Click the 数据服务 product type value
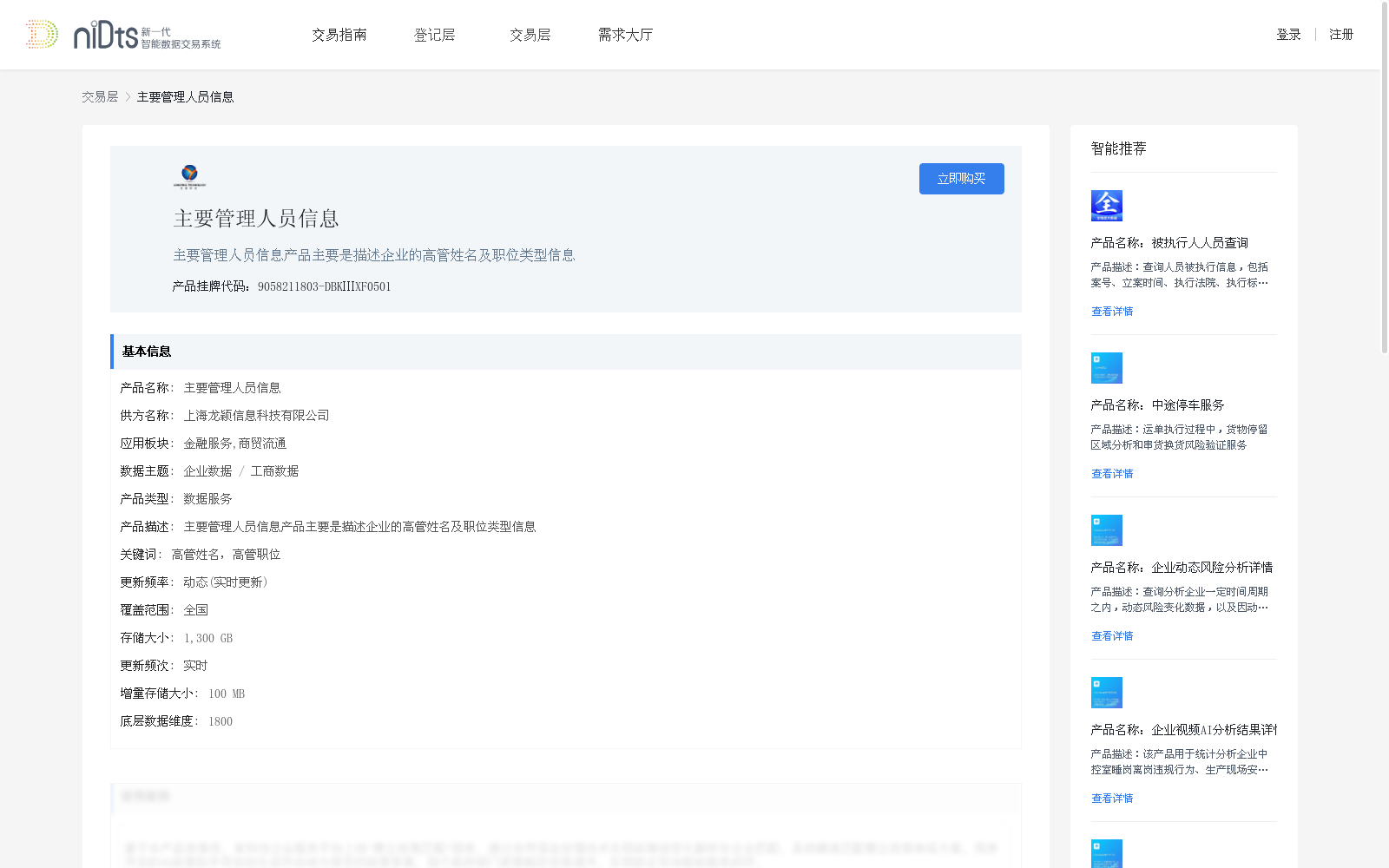The image size is (1389, 868). (207, 499)
